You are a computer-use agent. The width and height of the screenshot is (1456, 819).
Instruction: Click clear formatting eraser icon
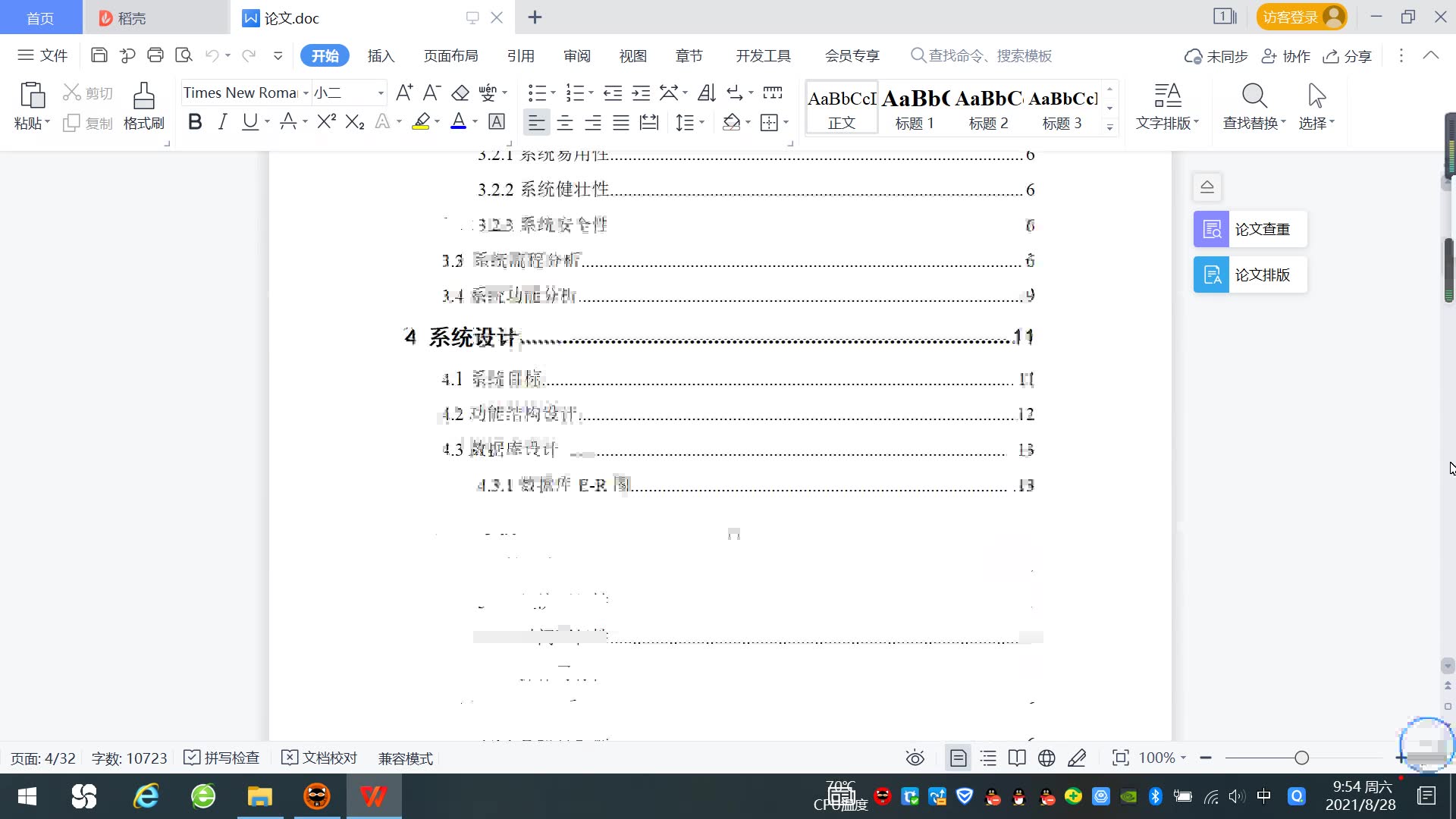click(460, 93)
